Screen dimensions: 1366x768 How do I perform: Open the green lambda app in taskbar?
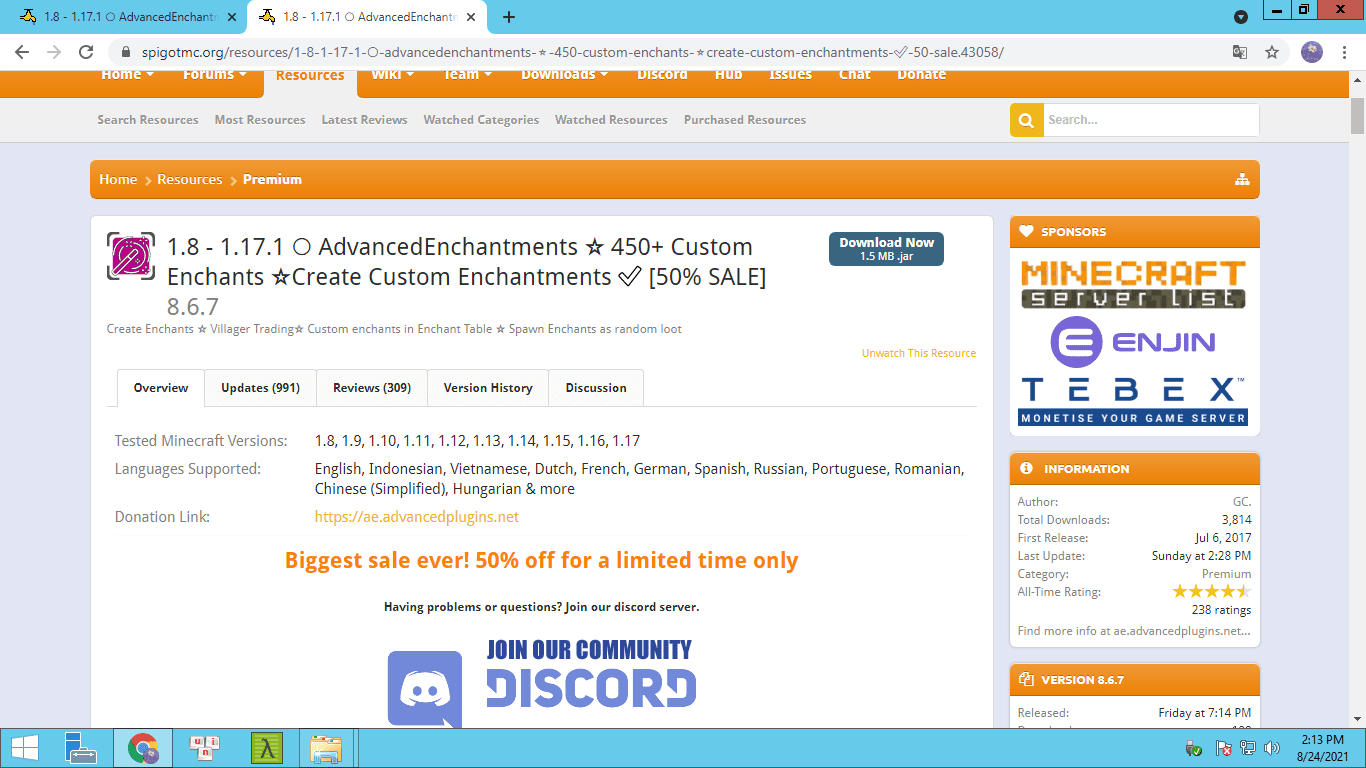[x=266, y=748]
